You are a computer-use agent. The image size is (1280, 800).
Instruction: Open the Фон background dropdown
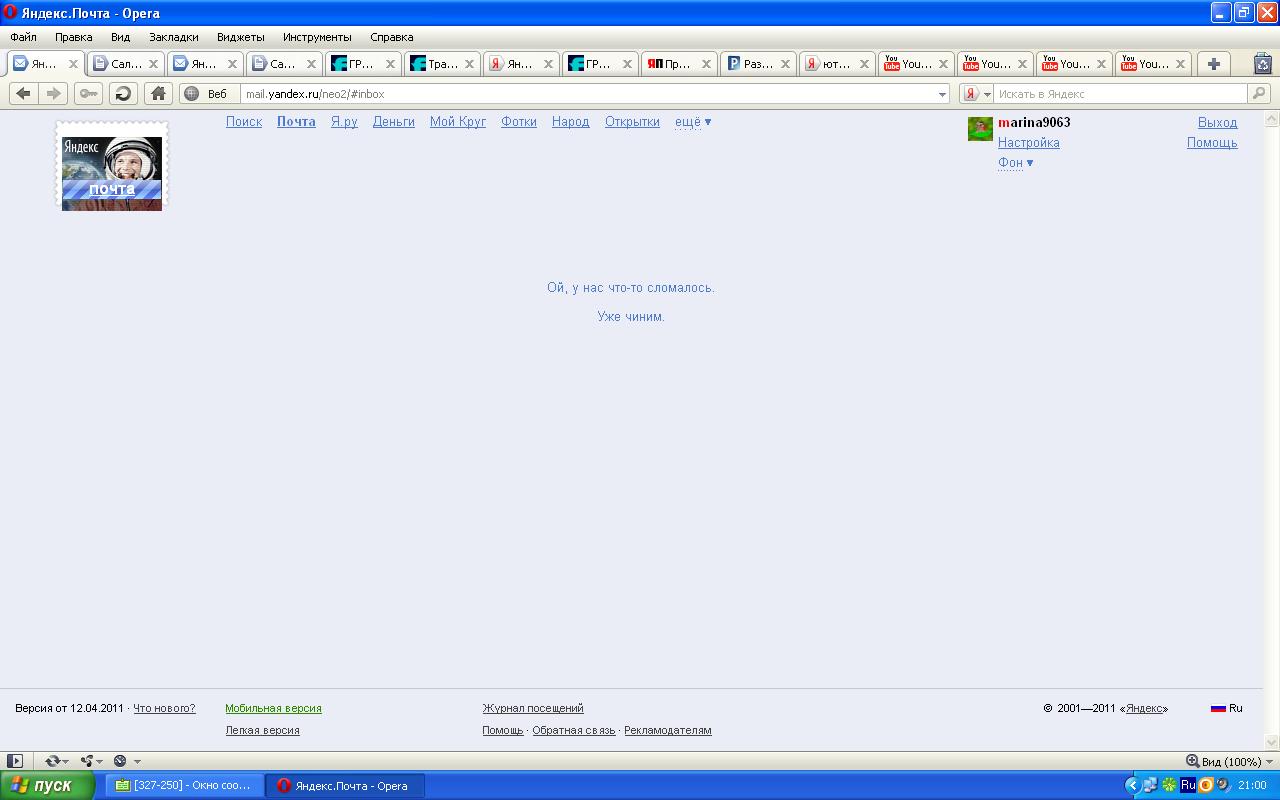tap(1016, 162)
